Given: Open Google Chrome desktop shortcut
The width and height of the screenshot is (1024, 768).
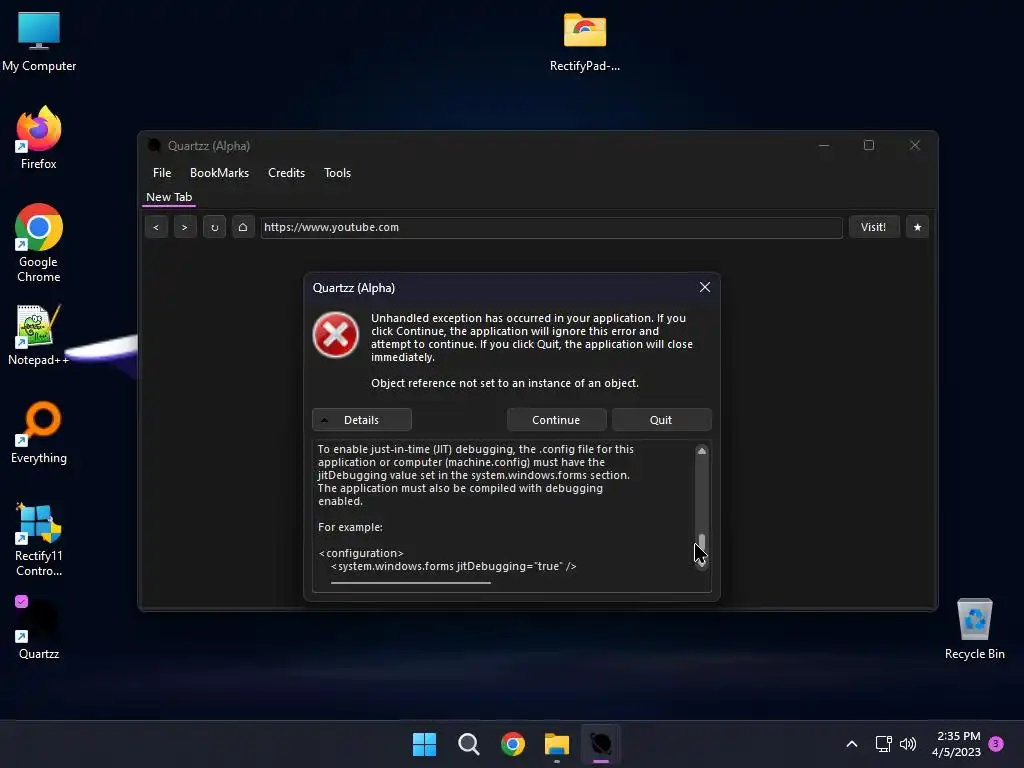Looking at the screenshot, I should (x=39, y=243).
